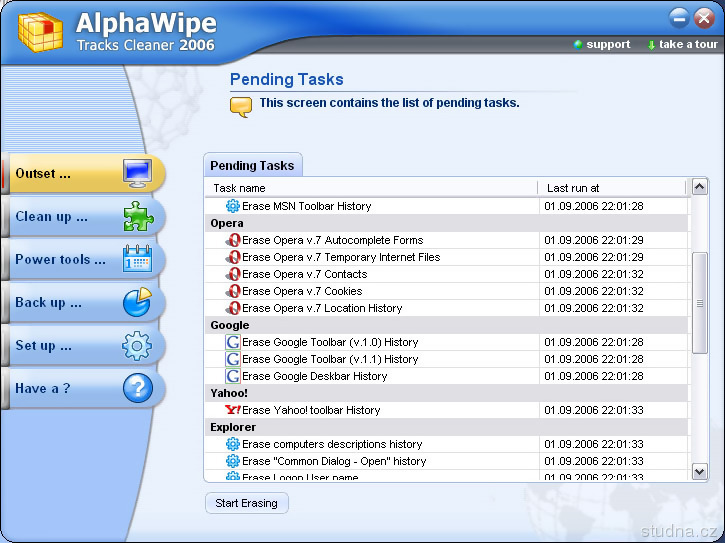Viewport: 725px width, 543px height.
Task: Sort by the Last run at column
Action: pos(612,188)
